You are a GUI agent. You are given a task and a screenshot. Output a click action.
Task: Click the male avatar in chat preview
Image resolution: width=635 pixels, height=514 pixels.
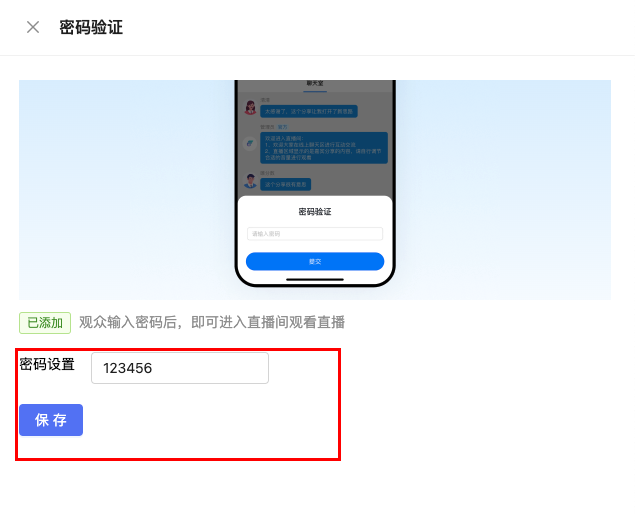coord(250,181)
